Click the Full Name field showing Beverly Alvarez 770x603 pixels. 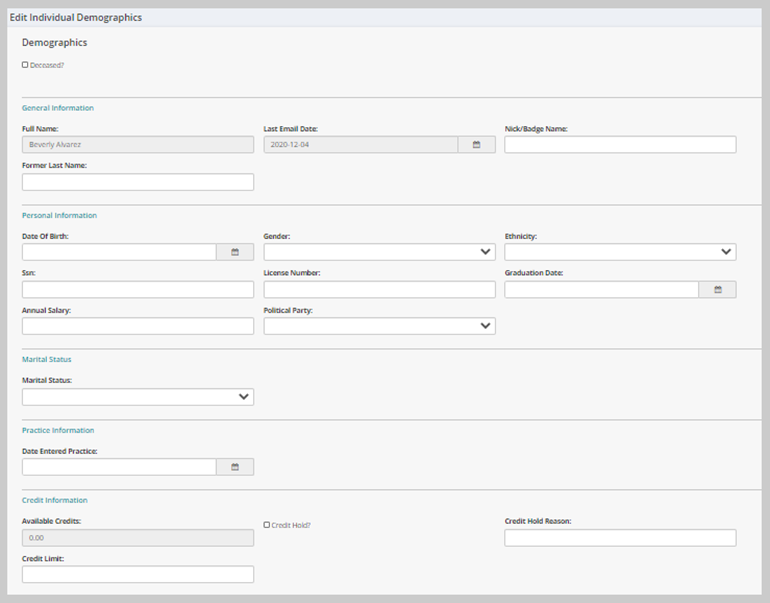138,144
